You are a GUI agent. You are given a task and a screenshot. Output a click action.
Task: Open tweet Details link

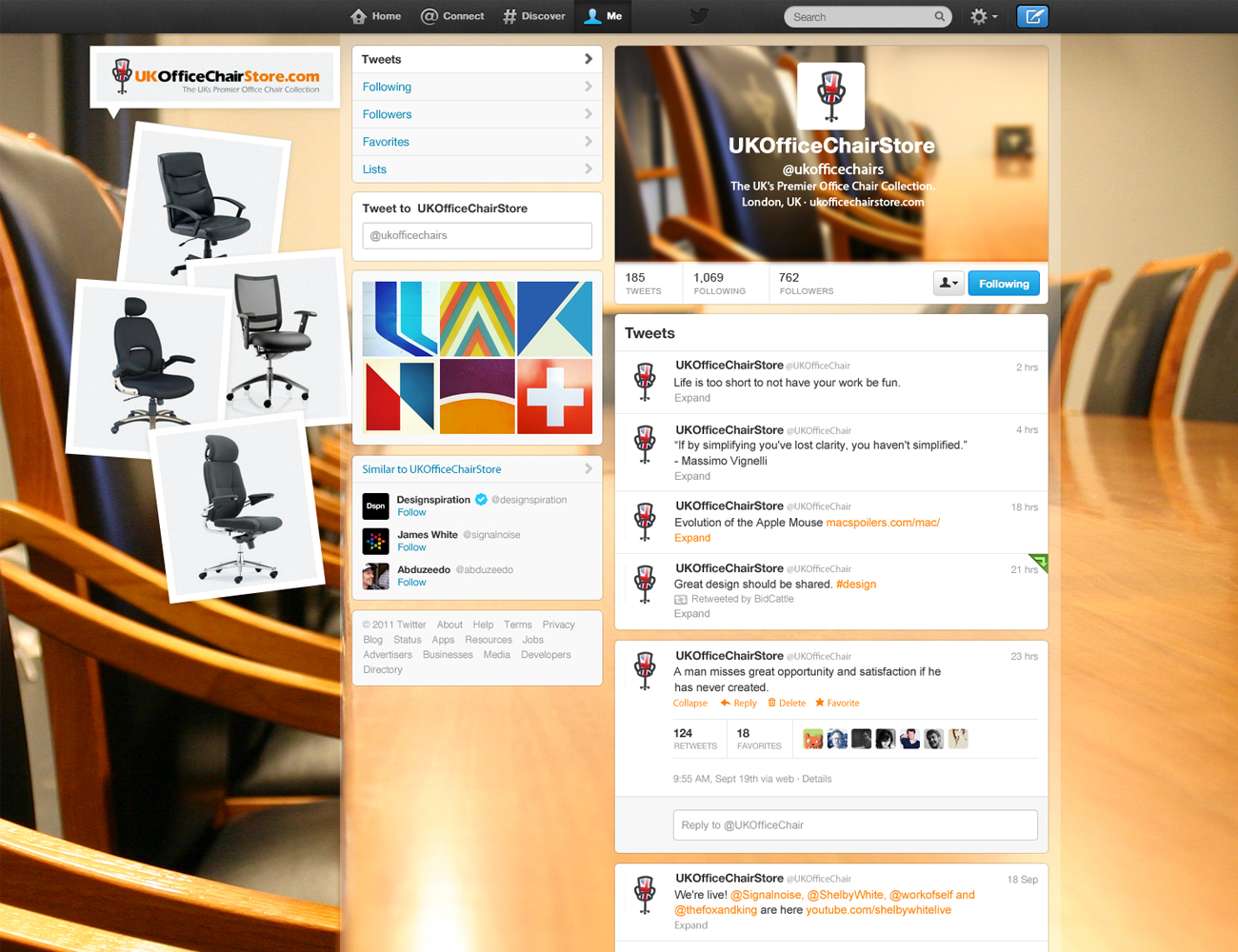pyautogui.click(x=816, y=779)
